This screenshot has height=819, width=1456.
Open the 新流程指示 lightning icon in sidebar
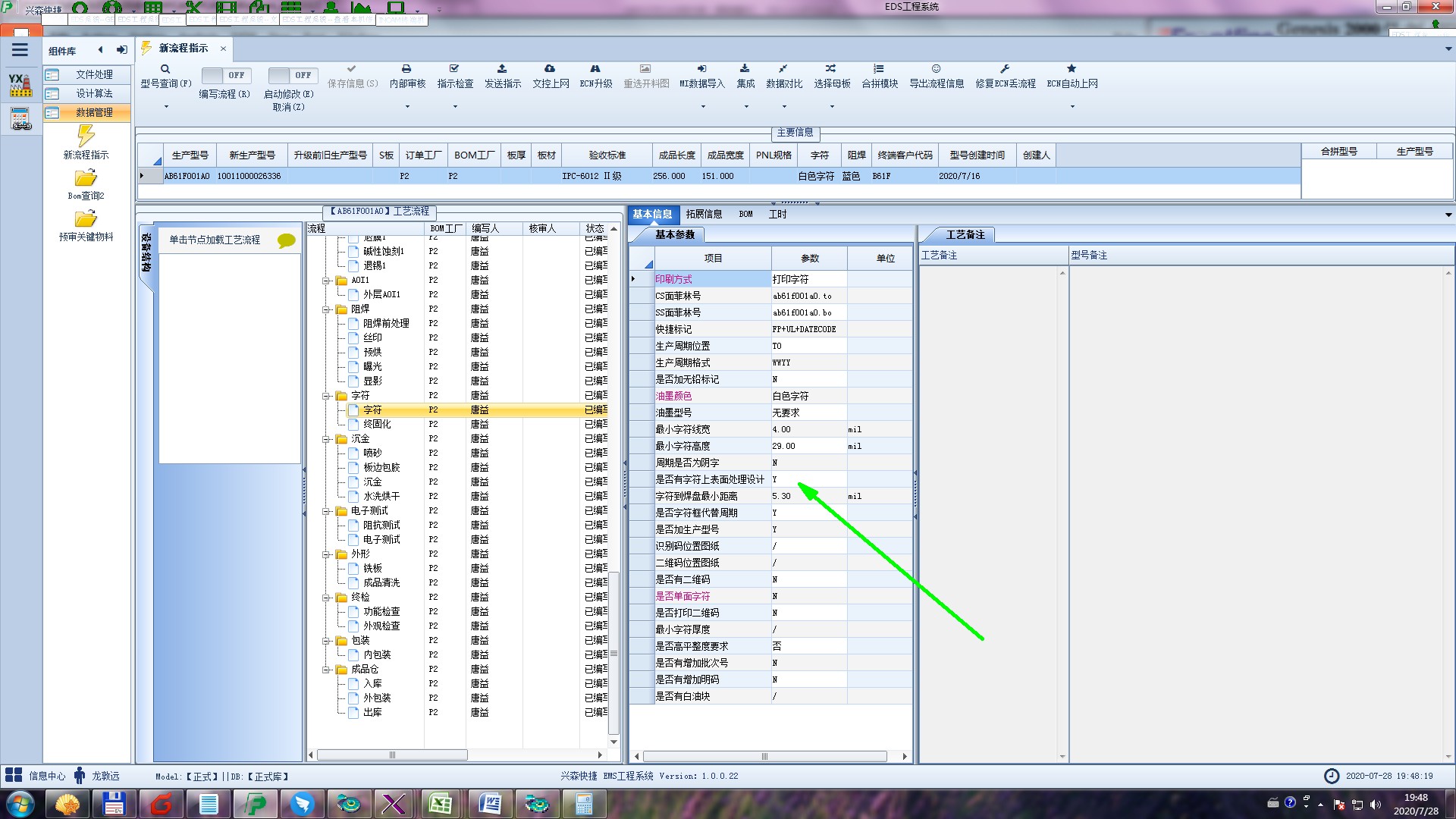pos(86,136)
